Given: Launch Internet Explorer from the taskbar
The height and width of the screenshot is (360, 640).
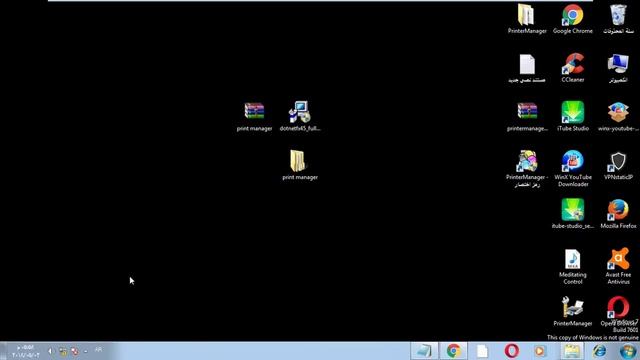Looking at the screenshot, I should pos(599,351).
